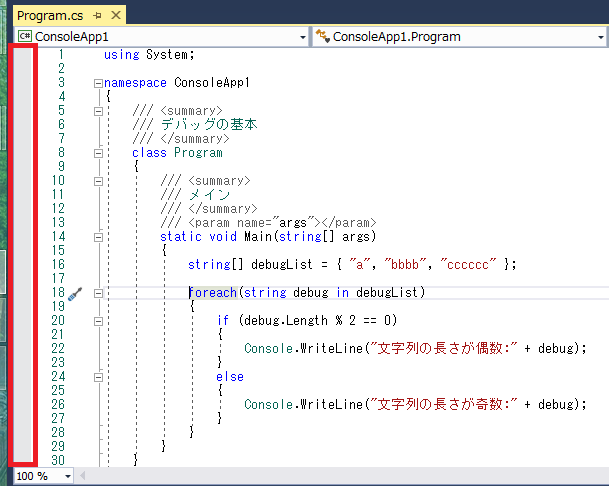Collapse the else block on line 24
Screen dimensions: 609x486
pos(98,377)
